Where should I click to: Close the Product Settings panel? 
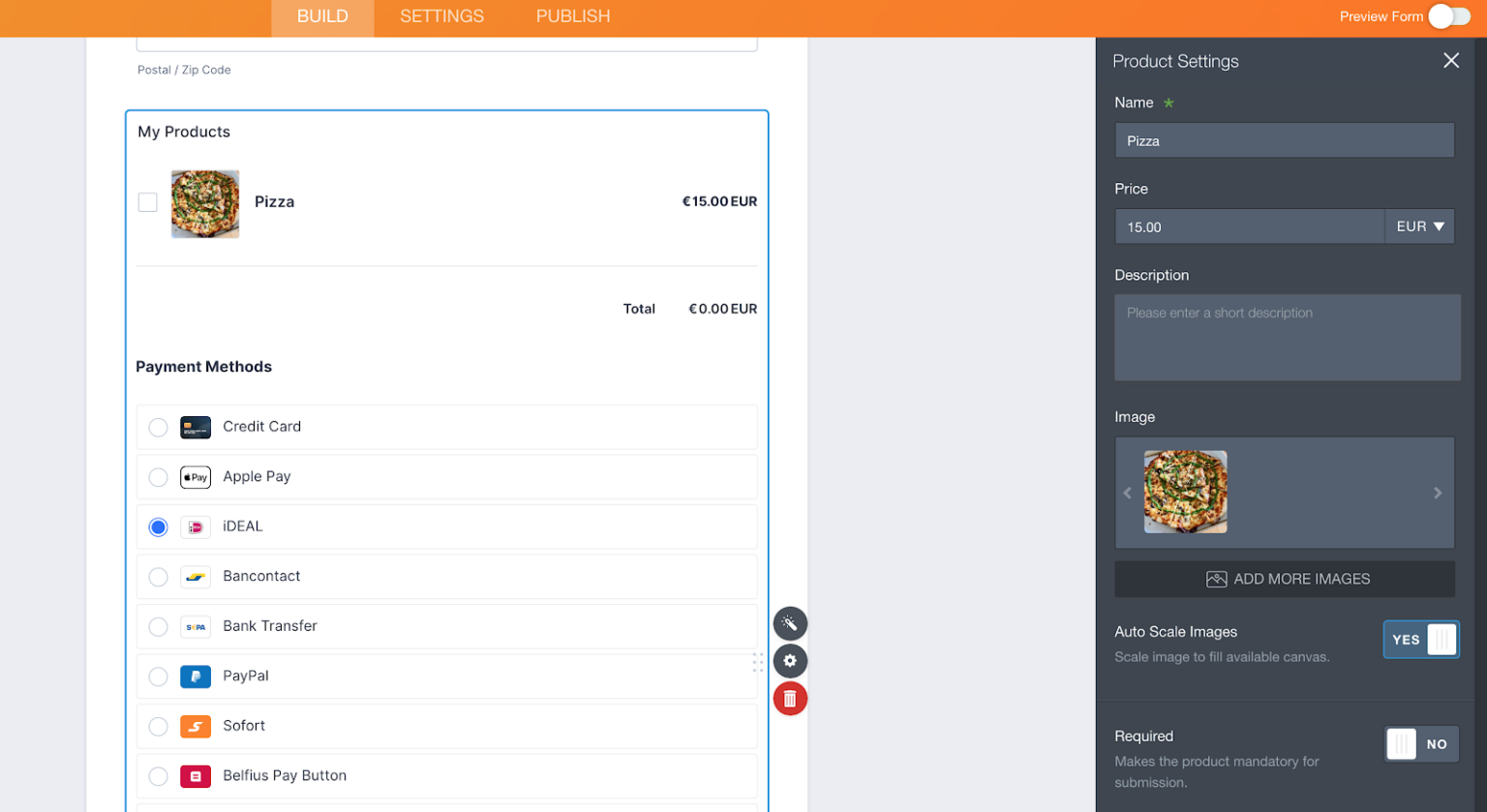click(1451, 60)
